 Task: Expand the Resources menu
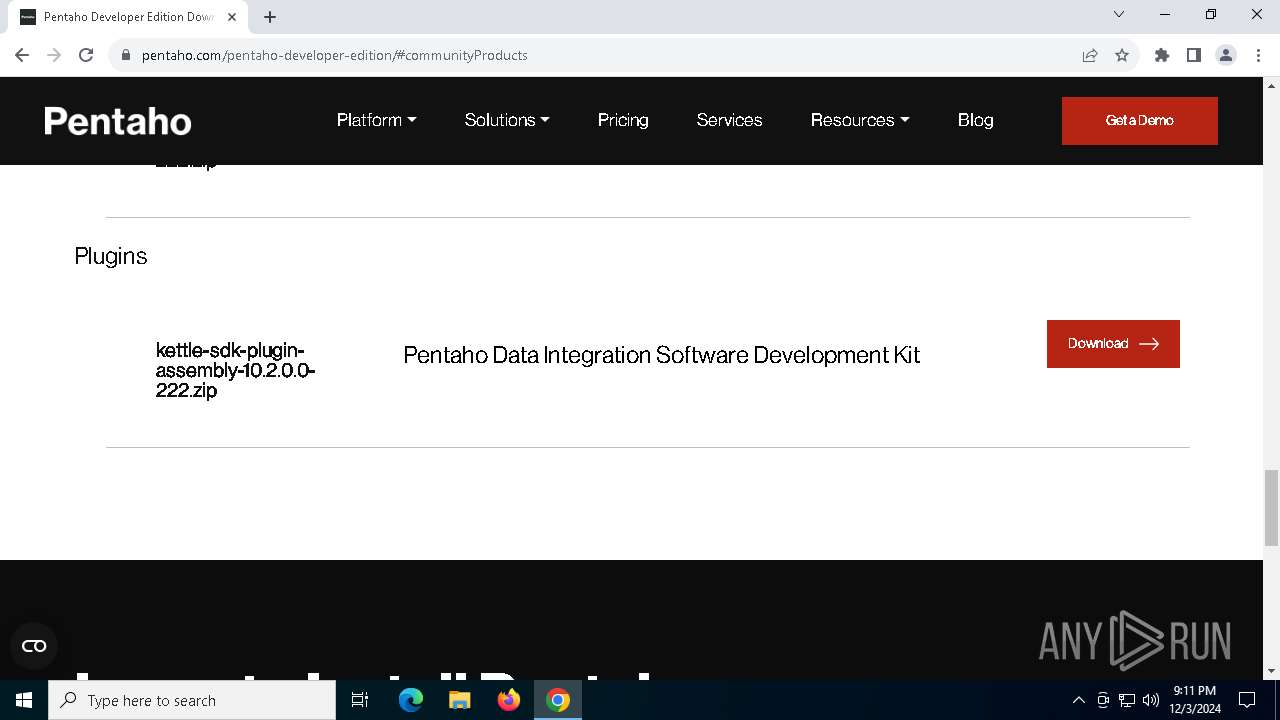(860, 120)
